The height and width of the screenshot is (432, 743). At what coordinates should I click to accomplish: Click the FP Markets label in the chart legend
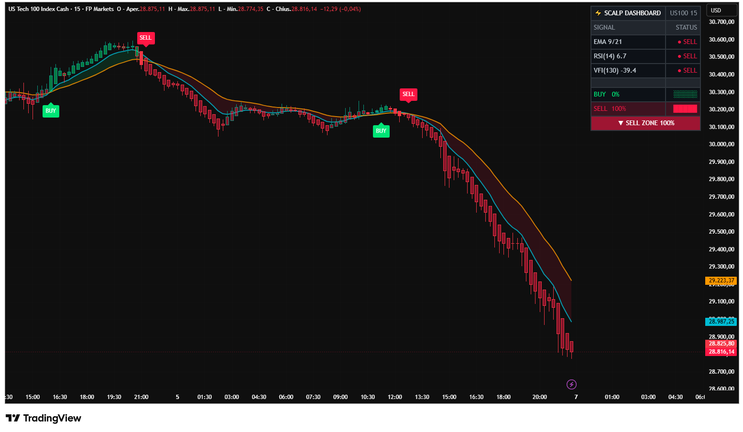click(x=99, y=9)
